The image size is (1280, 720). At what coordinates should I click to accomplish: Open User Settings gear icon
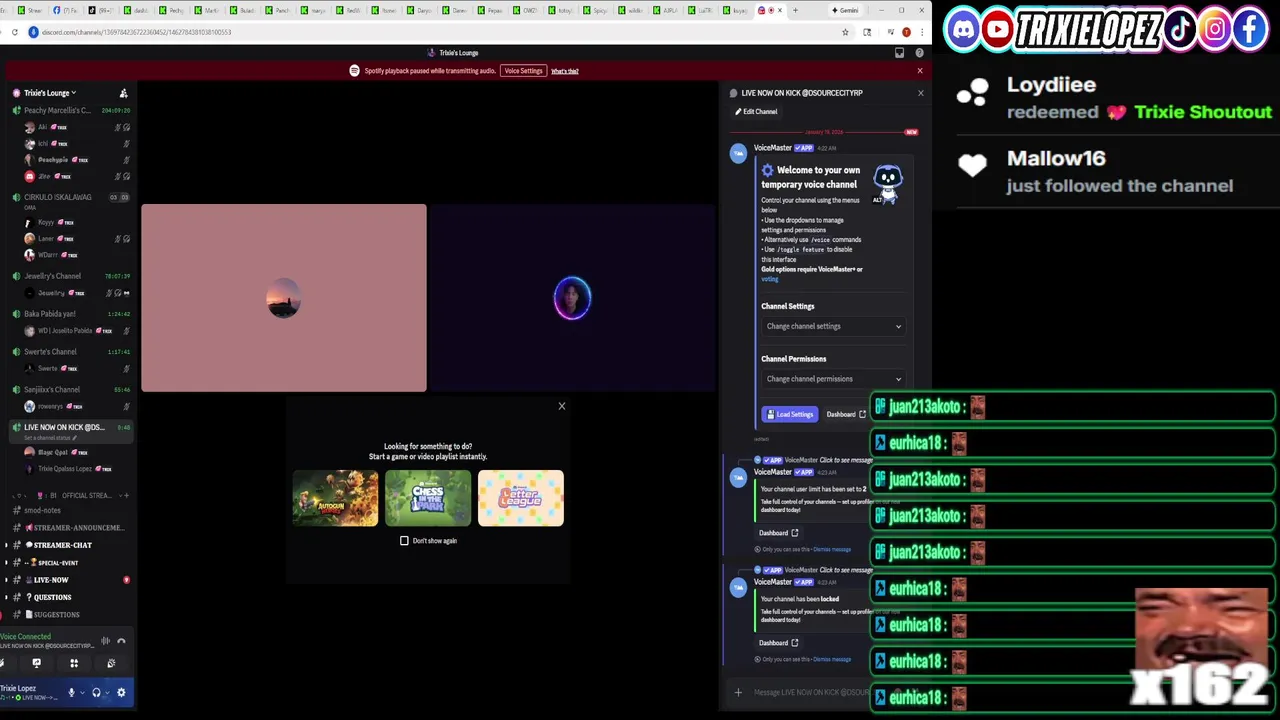[x=121, y=692]
